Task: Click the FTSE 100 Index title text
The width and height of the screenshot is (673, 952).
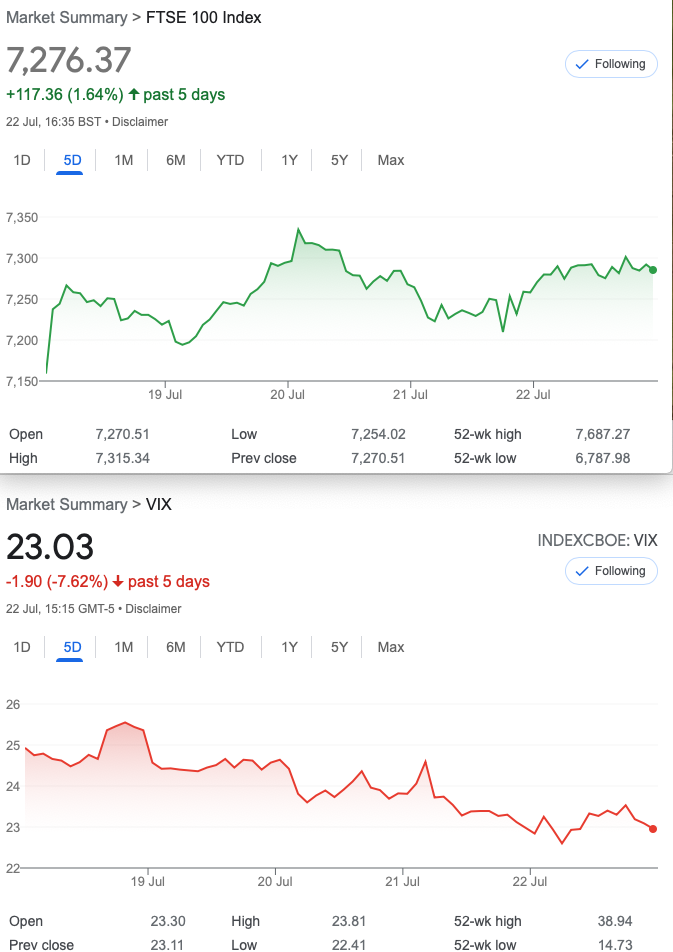Action: [203, 18]
